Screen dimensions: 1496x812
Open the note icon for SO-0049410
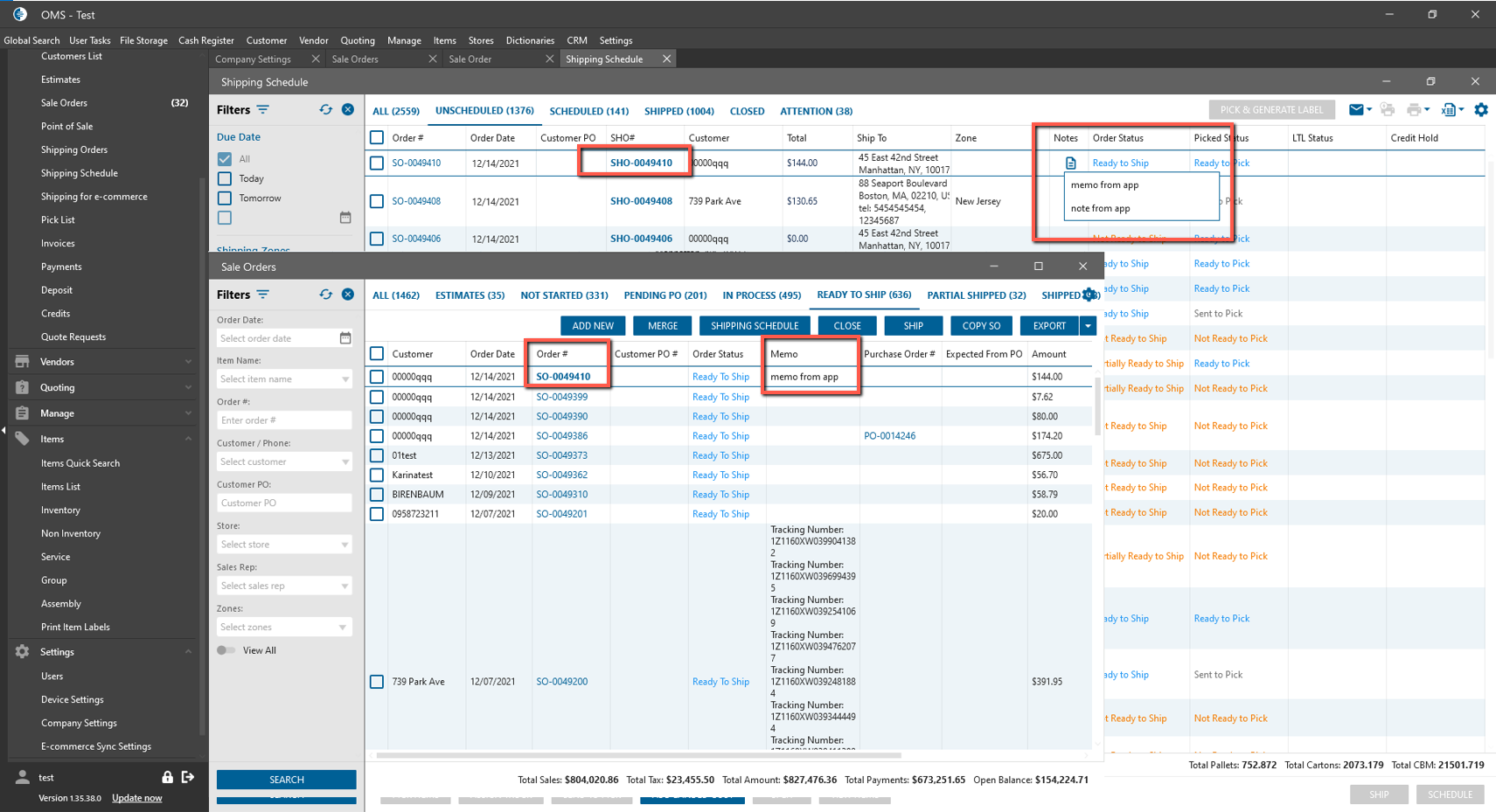tap(1070, 163)
